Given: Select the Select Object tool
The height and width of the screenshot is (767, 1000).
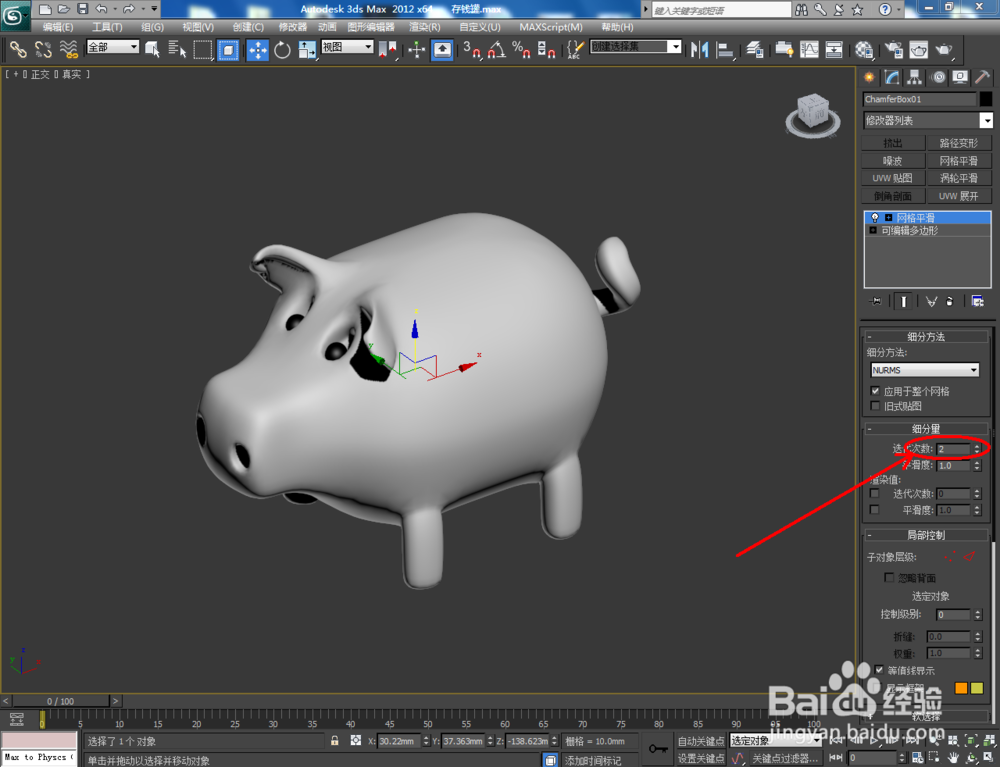Looking at the screenshot, I should tap(152, 49).
